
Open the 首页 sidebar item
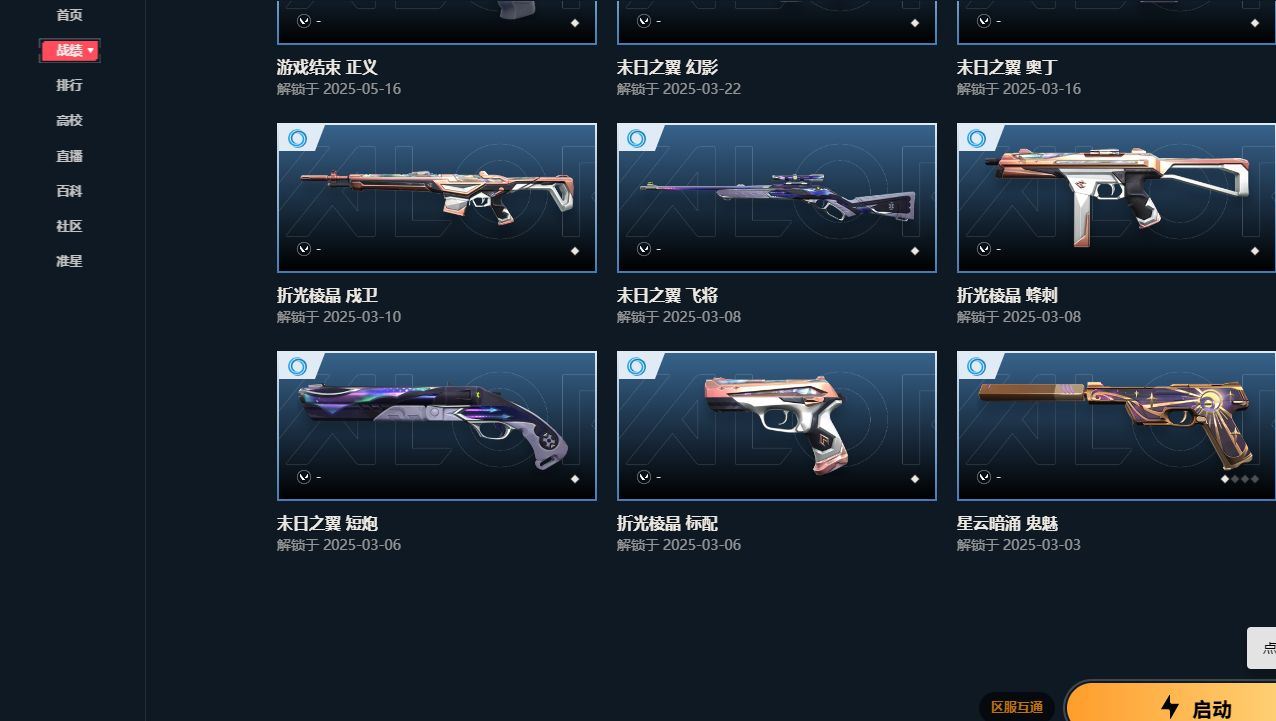[69, 15]
